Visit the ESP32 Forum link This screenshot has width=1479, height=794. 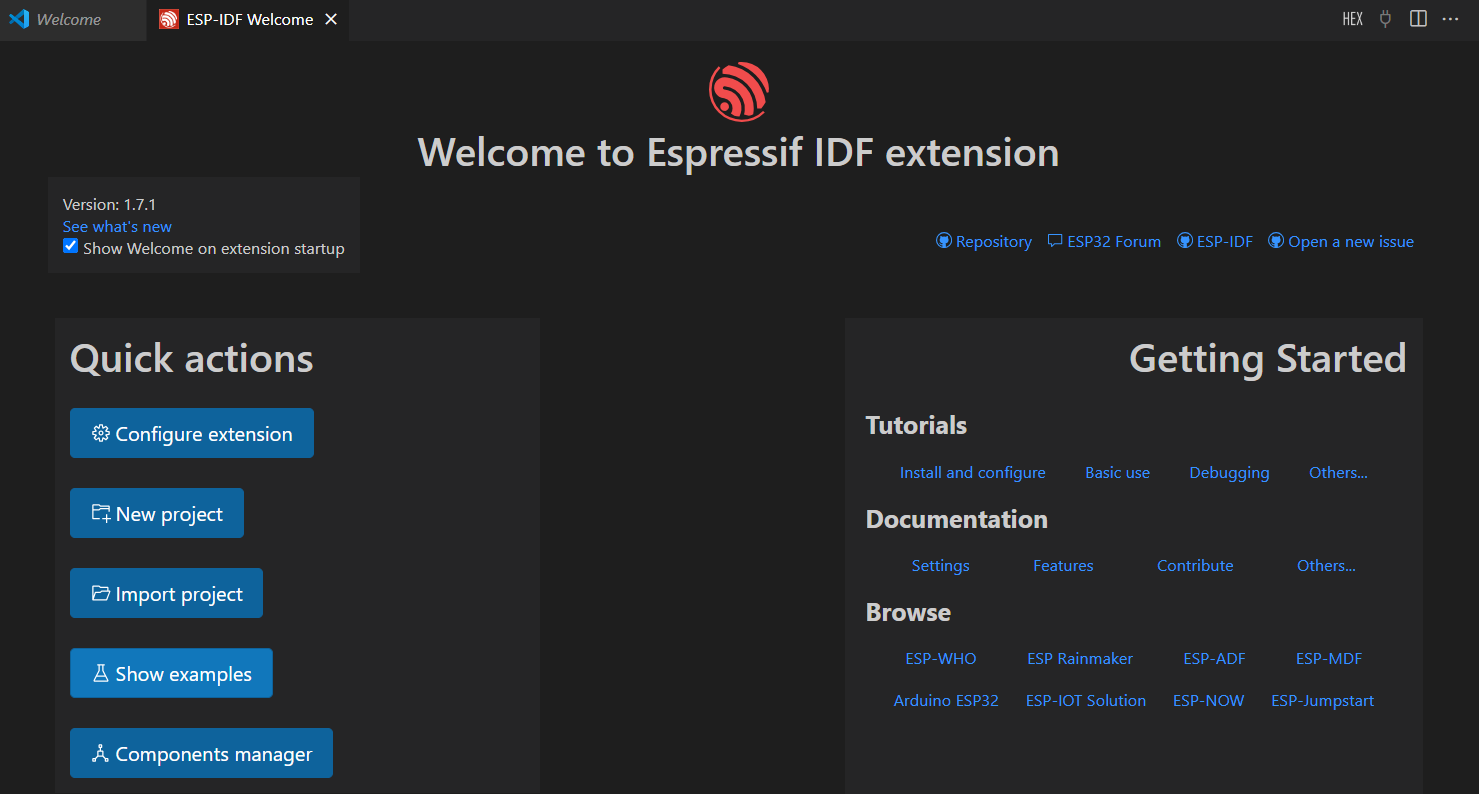[x=1104, y=241]
